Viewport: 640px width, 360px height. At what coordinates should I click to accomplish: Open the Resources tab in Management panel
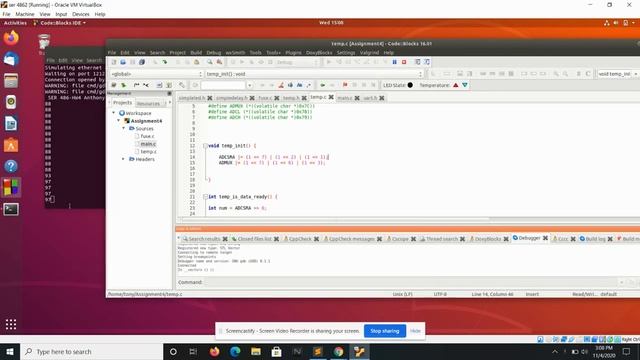tap(148, 103)
